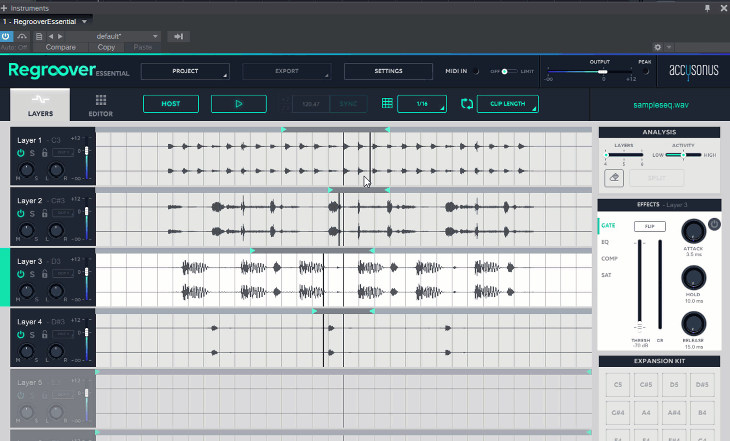Viewport: 730px width, 441px height.
Task: Go to next preset arrow
Action: click(x=60, y=36)
